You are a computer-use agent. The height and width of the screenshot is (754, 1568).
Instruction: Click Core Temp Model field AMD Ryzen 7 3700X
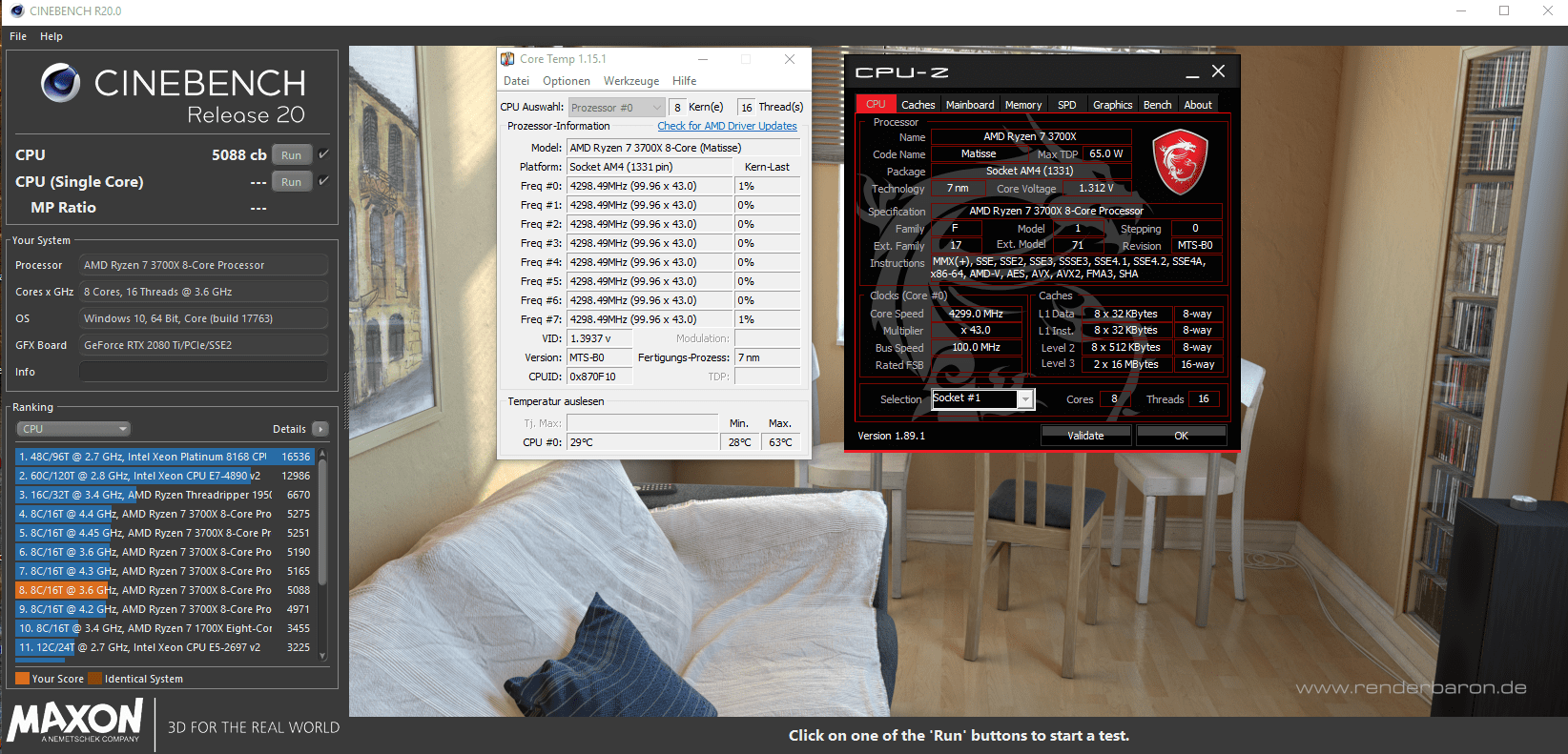coord(683,148)
